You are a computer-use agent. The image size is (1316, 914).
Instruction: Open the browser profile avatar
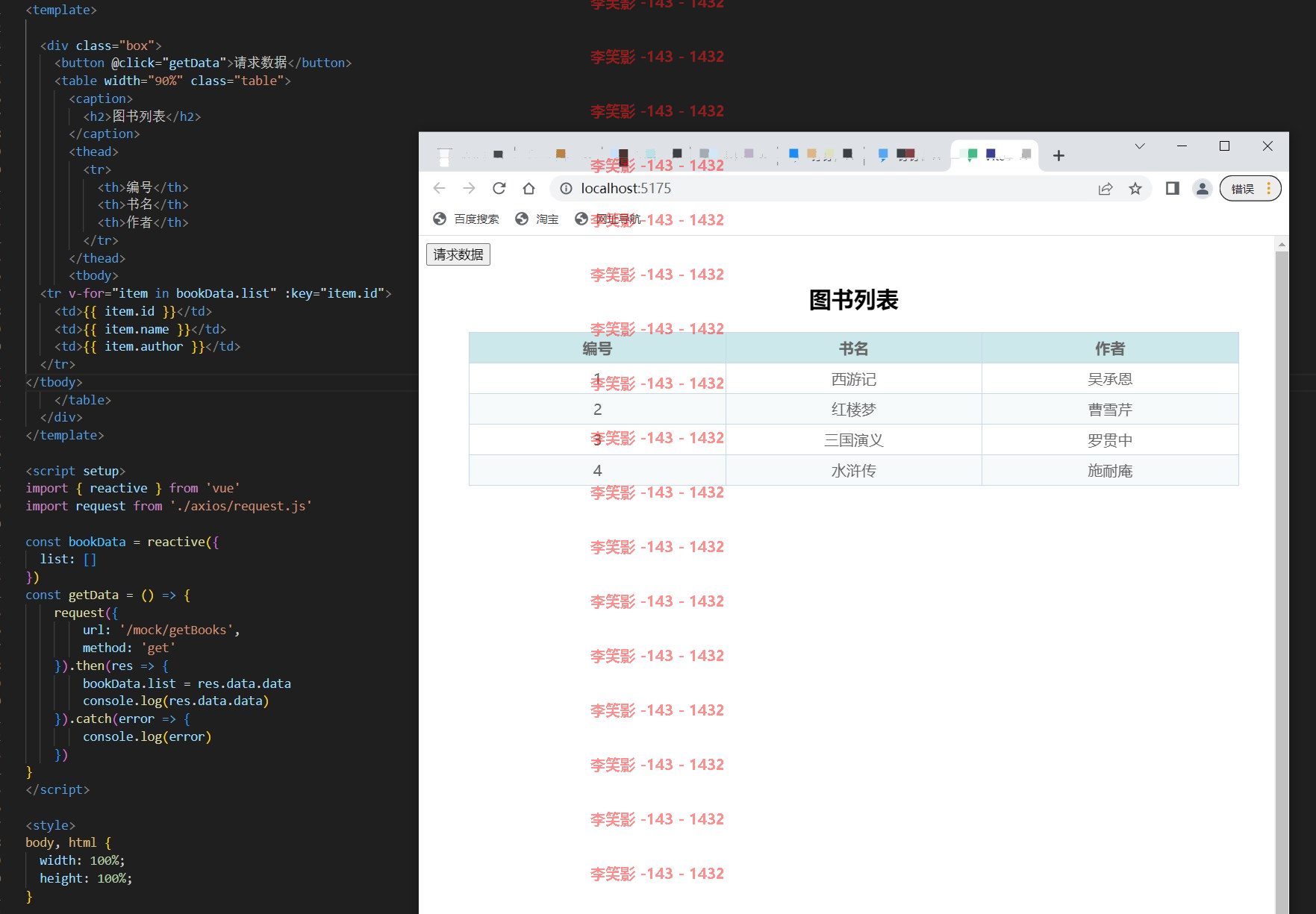[1202, 189]
